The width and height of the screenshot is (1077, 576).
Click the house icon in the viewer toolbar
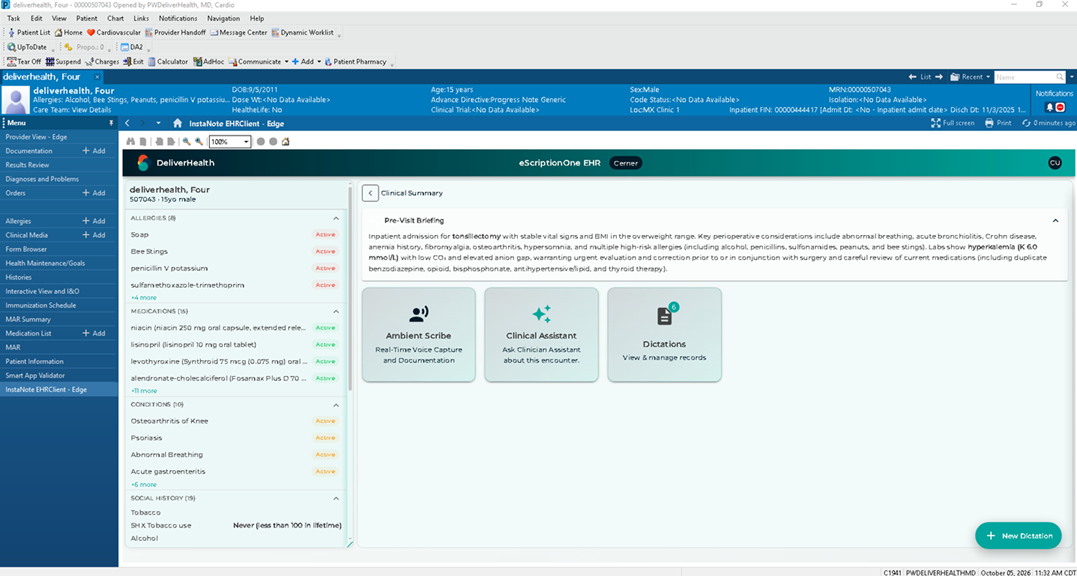point(285,141)
